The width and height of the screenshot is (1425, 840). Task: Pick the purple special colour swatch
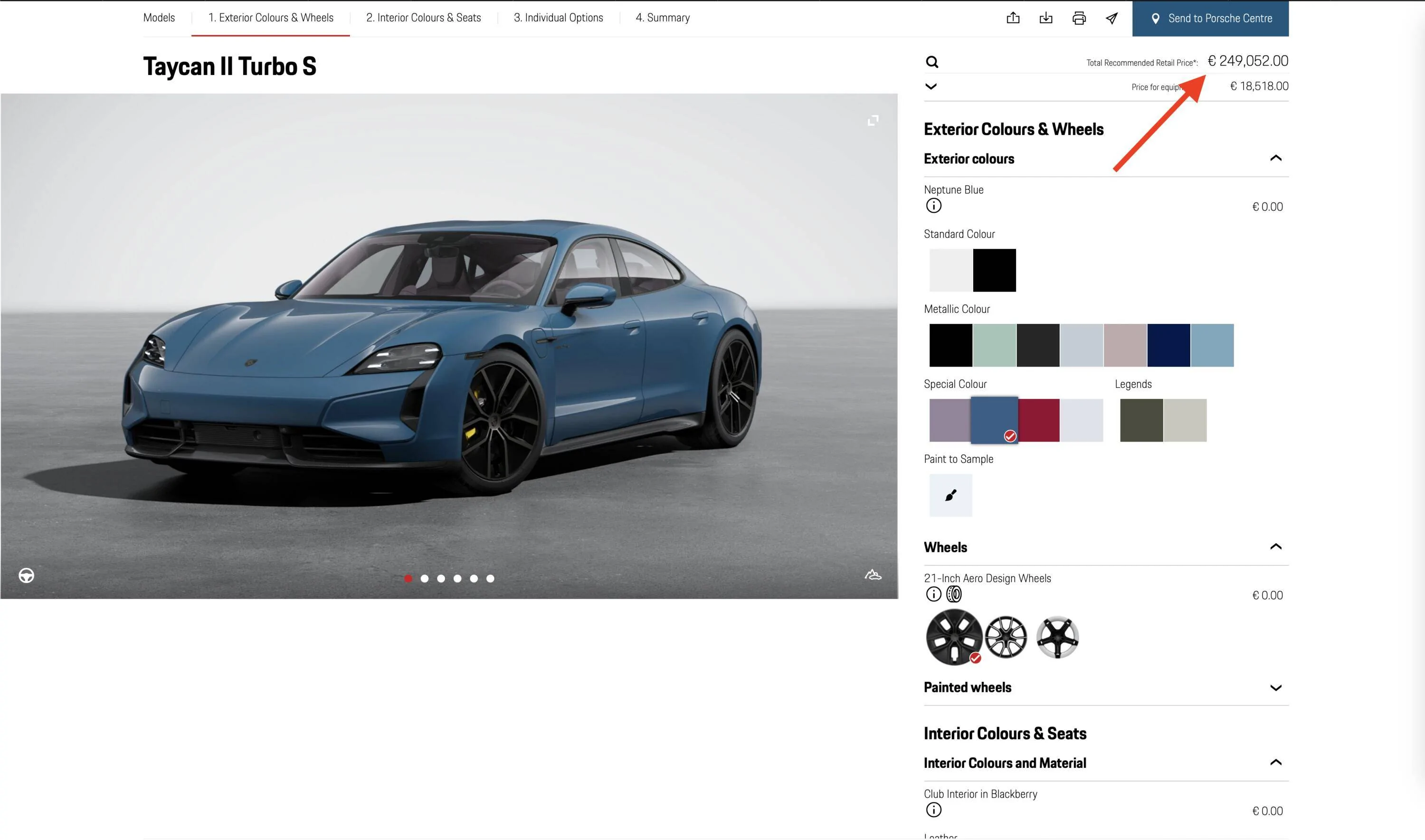(x=950, y=420)
